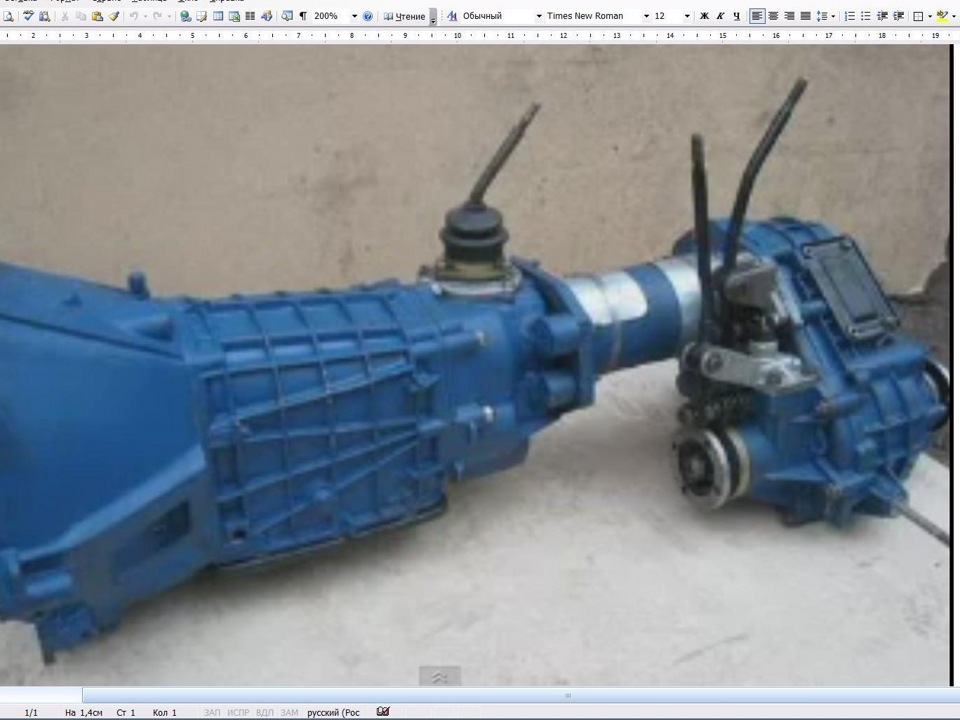This screenshot has width=960, height=720.
Task: Decrease the paragraph indent
Action: pos(882,17)
